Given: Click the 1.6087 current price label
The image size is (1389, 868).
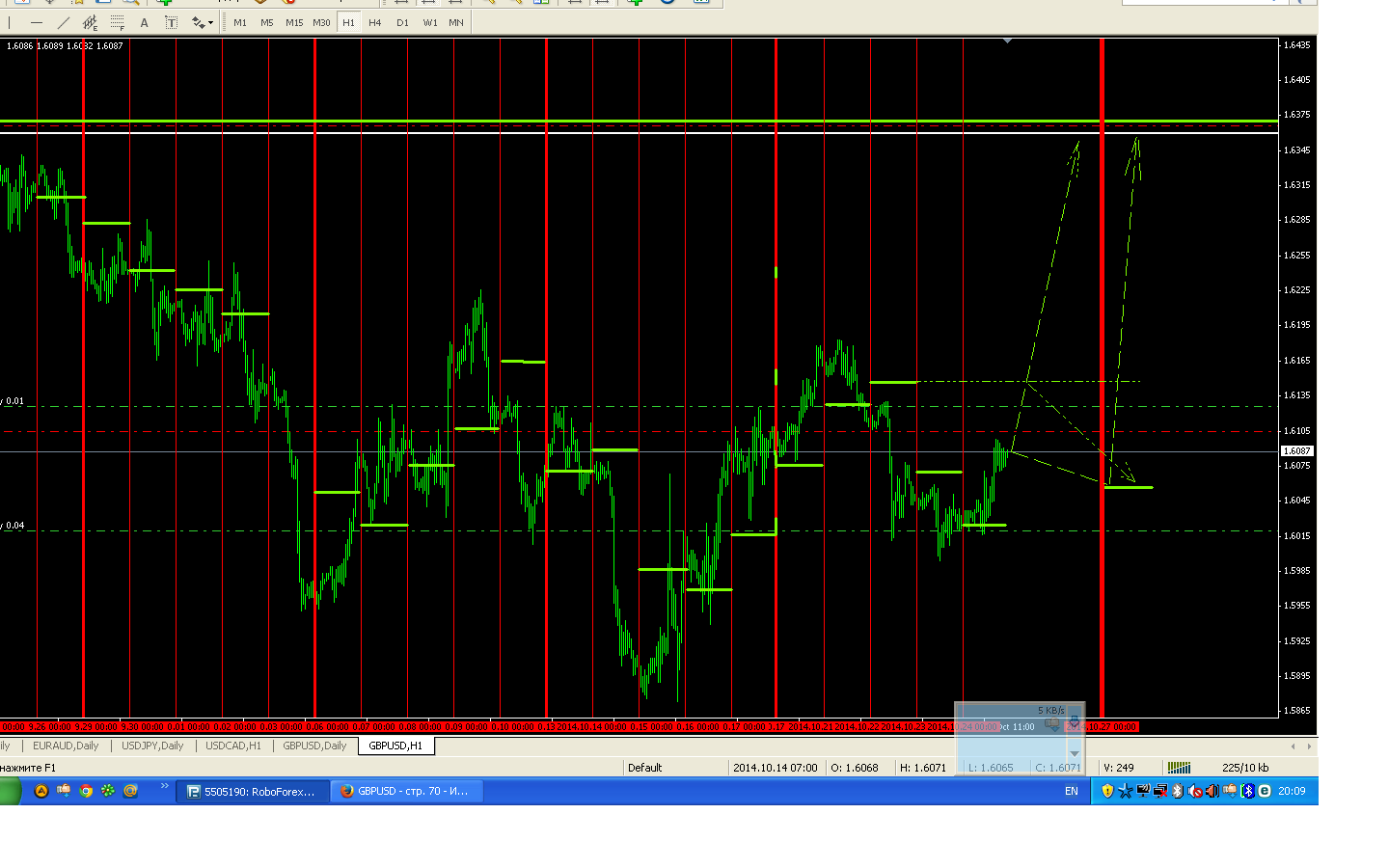Looking at the screenshot, I should pyautogui.click(x=1296, y=451).
